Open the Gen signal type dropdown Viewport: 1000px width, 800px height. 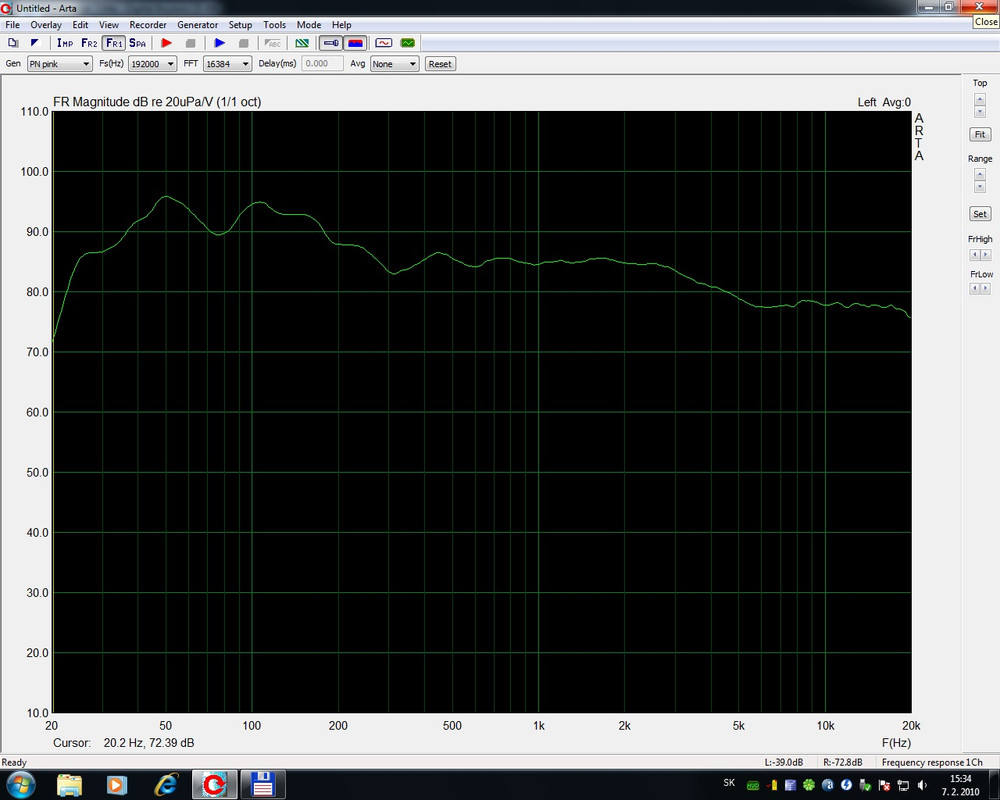click(x=59, y=64)
